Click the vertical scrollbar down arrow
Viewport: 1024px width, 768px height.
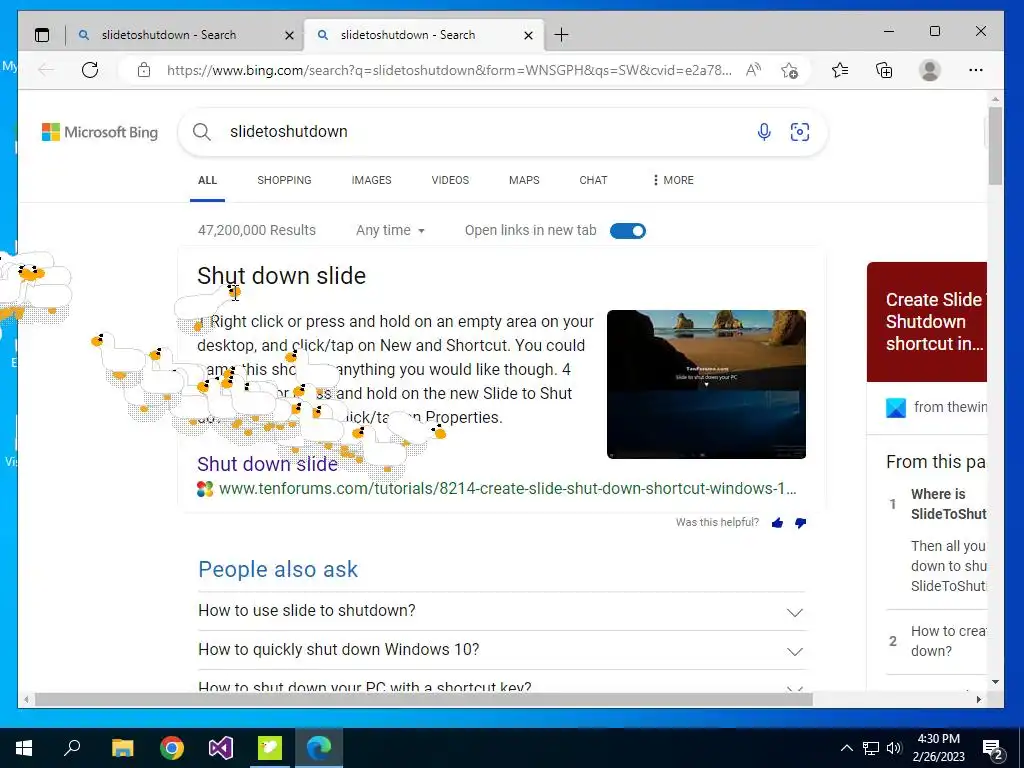coord(995,682)
